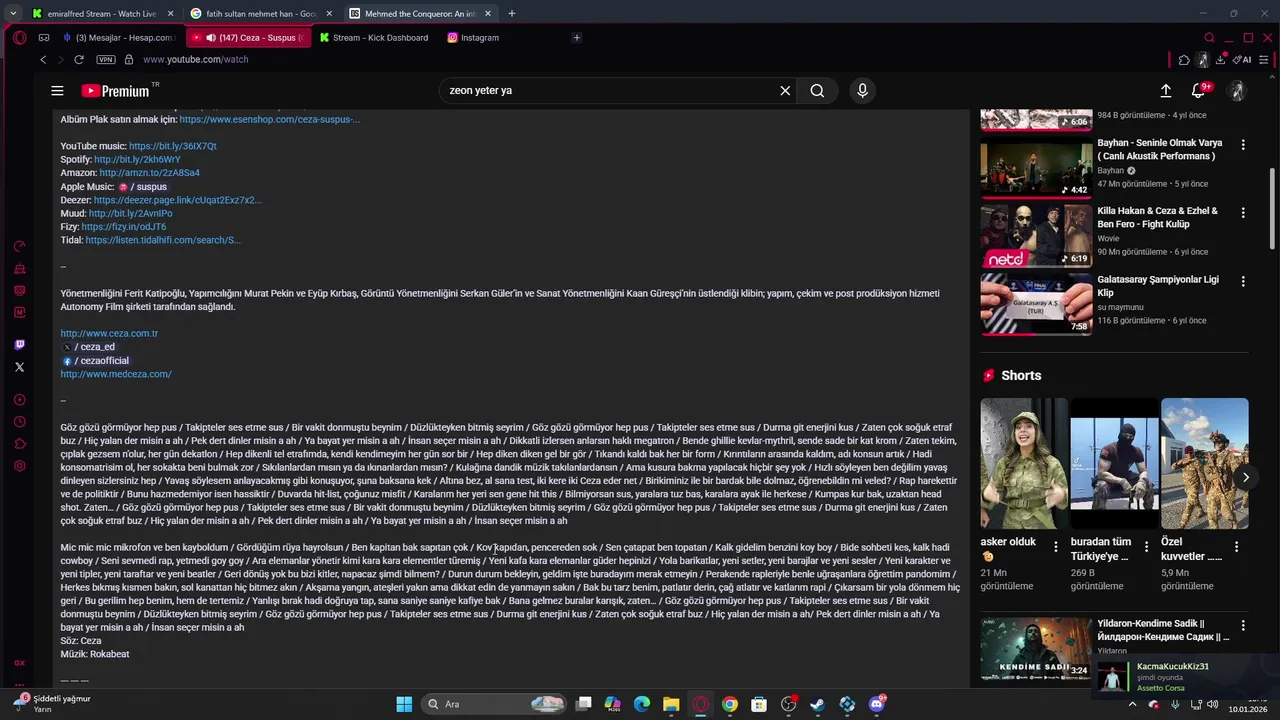Click the www.youtube.com/watch address bar
Image resolution: width=1280 pixels, height=720 pixels.
(x=196, y=60)
